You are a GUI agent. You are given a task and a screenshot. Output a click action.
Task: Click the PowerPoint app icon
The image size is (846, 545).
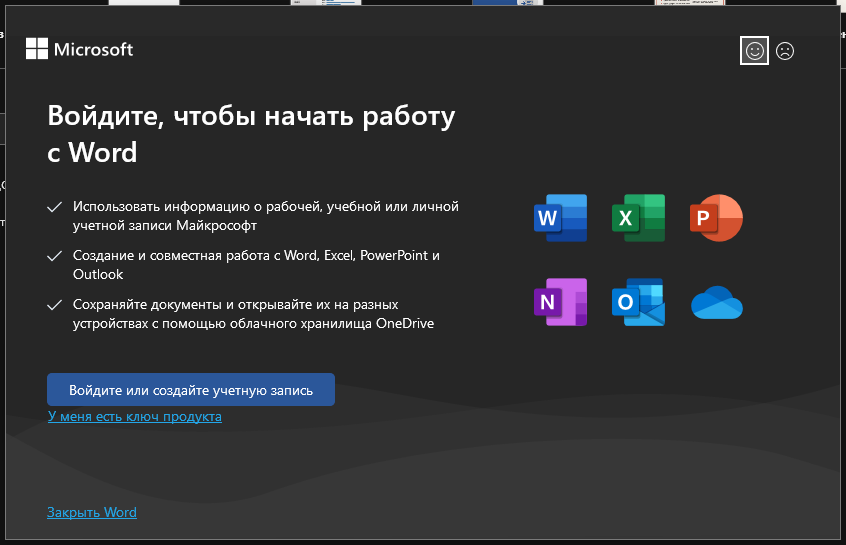[716, 217]
